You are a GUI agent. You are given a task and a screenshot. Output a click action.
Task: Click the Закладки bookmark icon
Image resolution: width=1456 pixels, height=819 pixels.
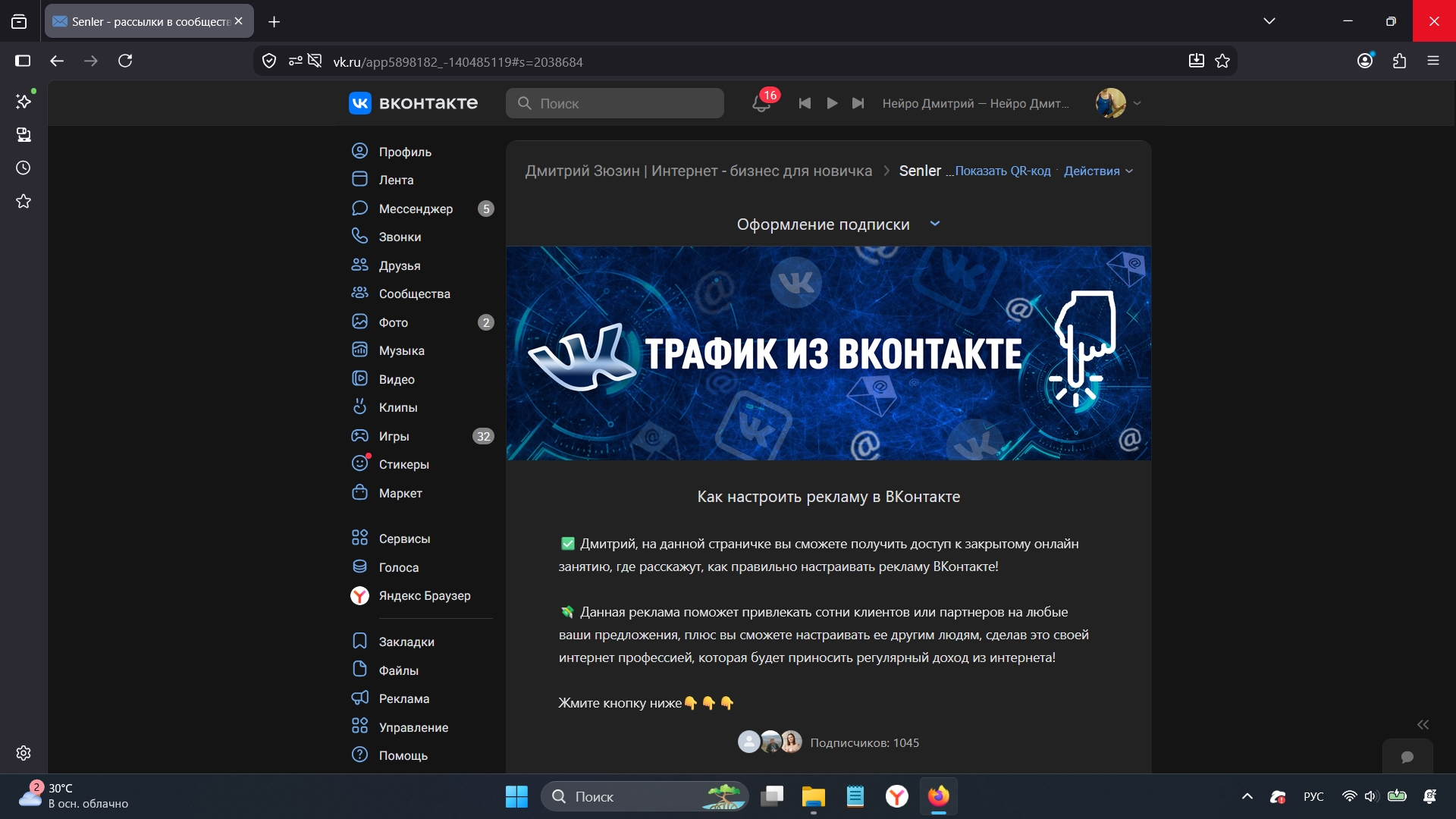359,641
